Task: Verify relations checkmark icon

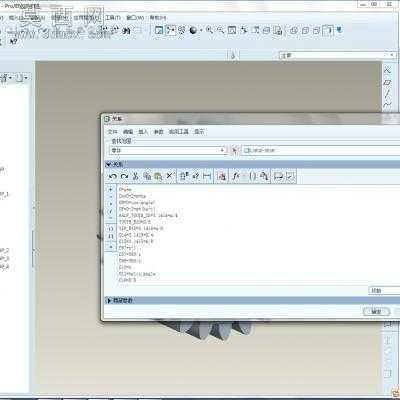Action: coord(290,176)
